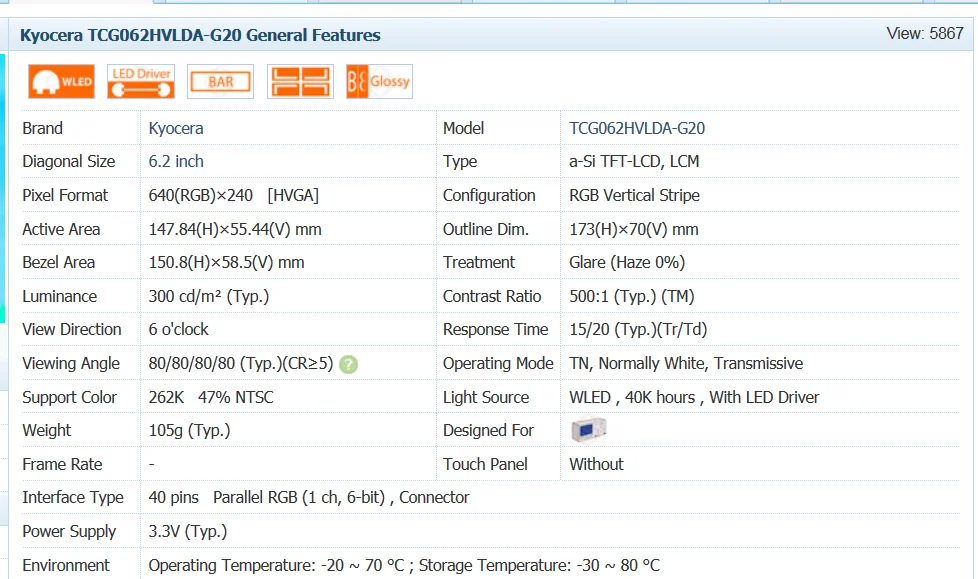The image size is (978, 579).
Task: Select the view direction value 6 o'clock
Action: tap(178, 329)
